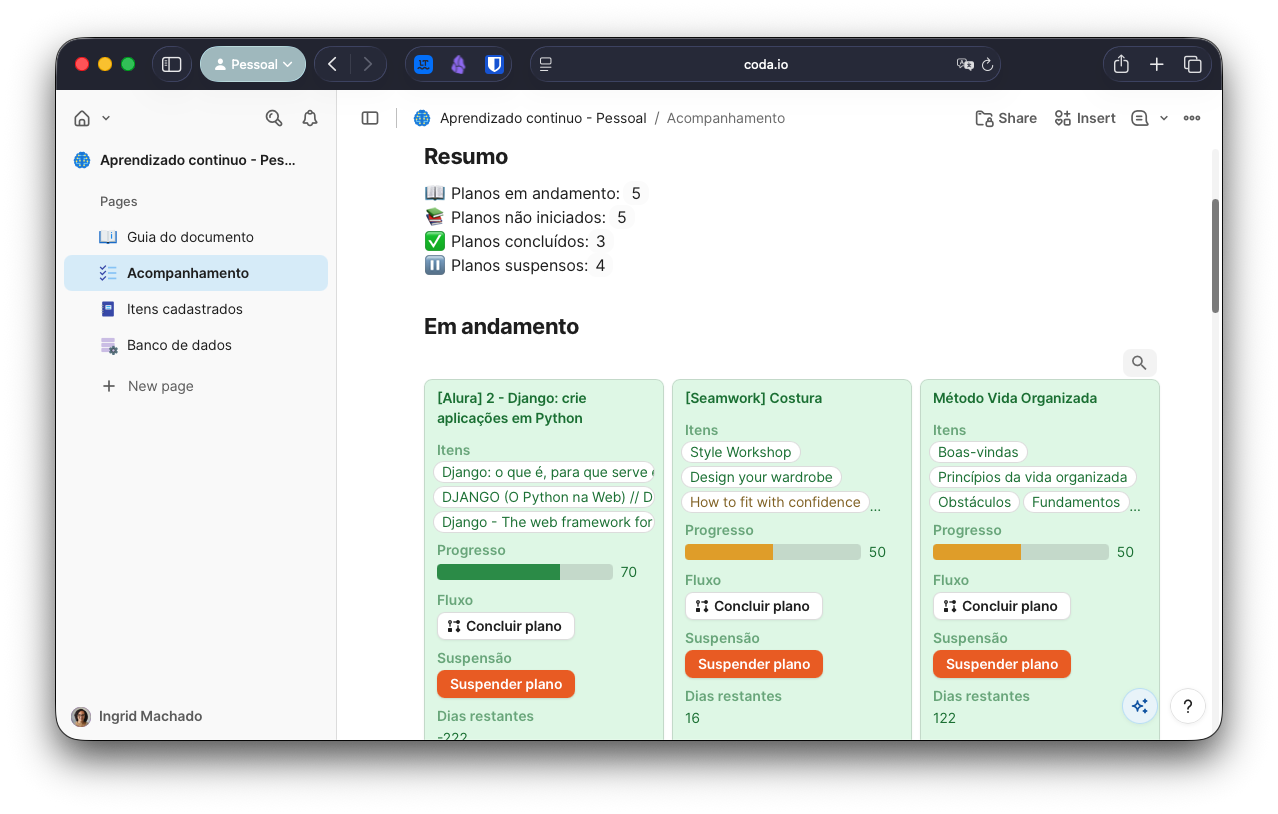Click the Django progress bar at 70
The image size is (1278, 814).
tap(524, 572)
